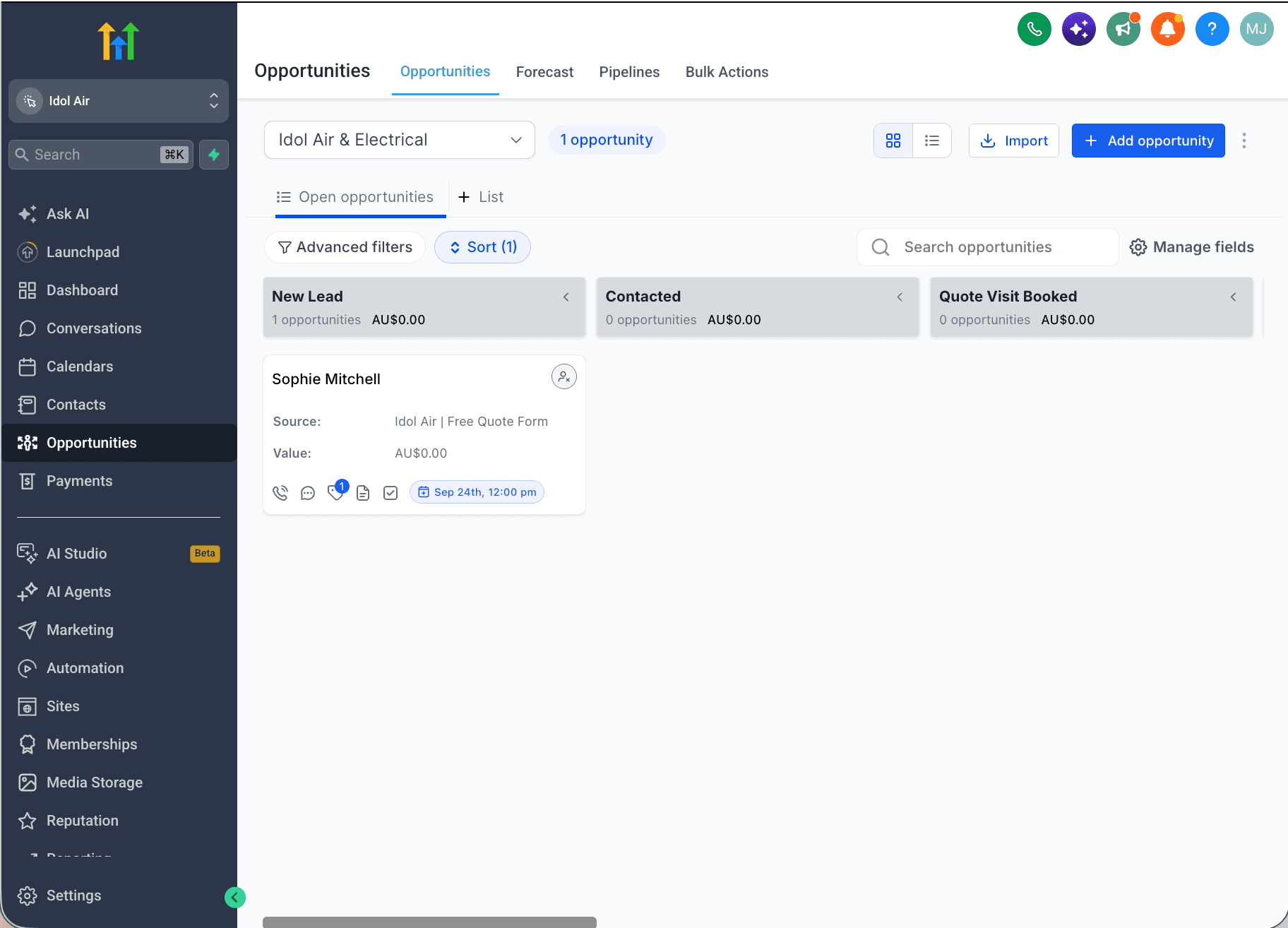Collapse the Quote Visit Booked column

(1234, 297)
